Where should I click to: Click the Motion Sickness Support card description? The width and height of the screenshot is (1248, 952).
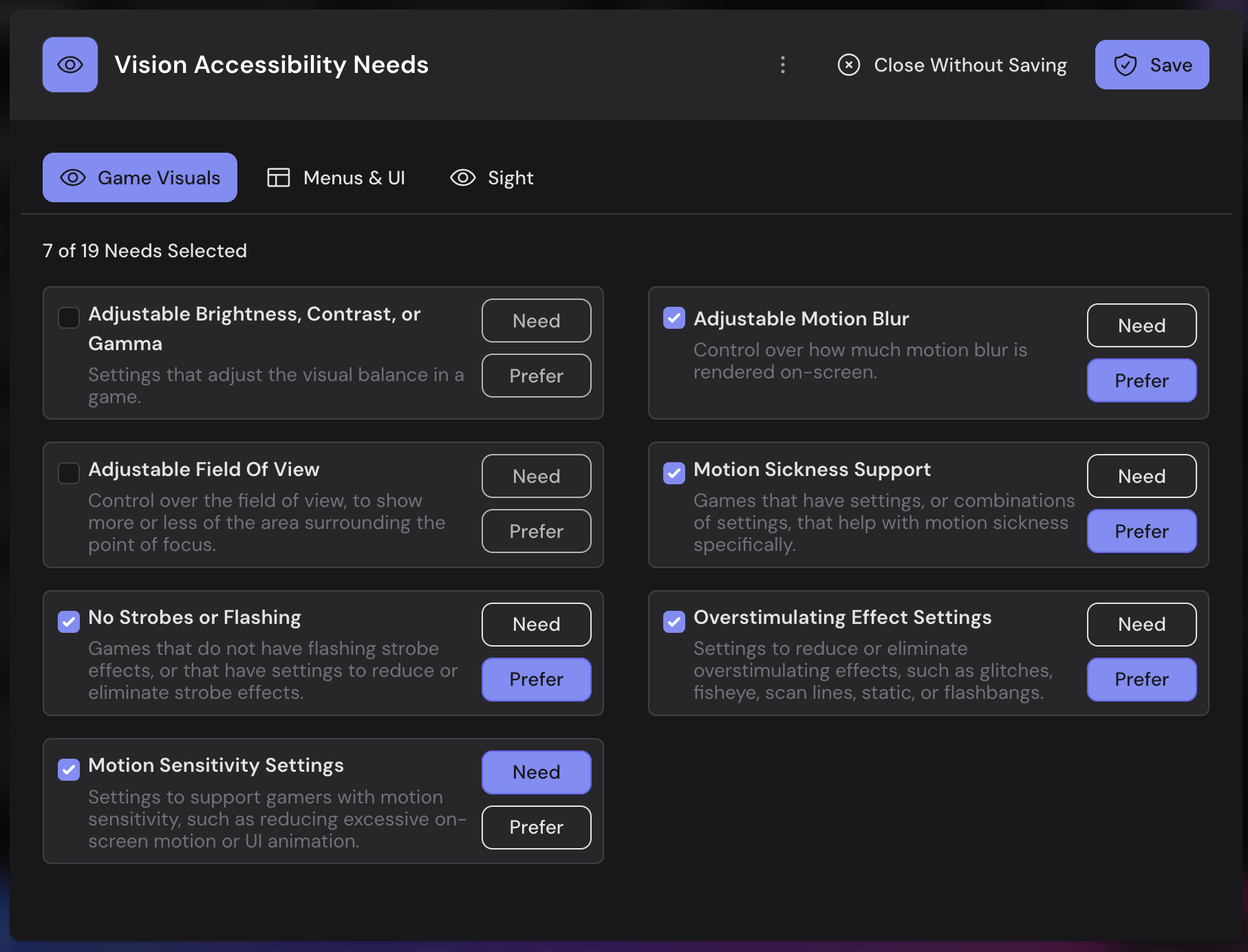(883, 523)
